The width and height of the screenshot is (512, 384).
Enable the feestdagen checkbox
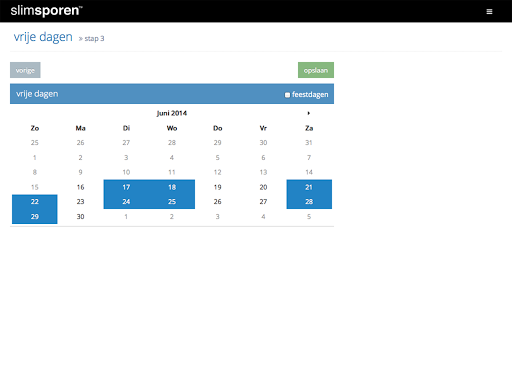coord(287,95)
